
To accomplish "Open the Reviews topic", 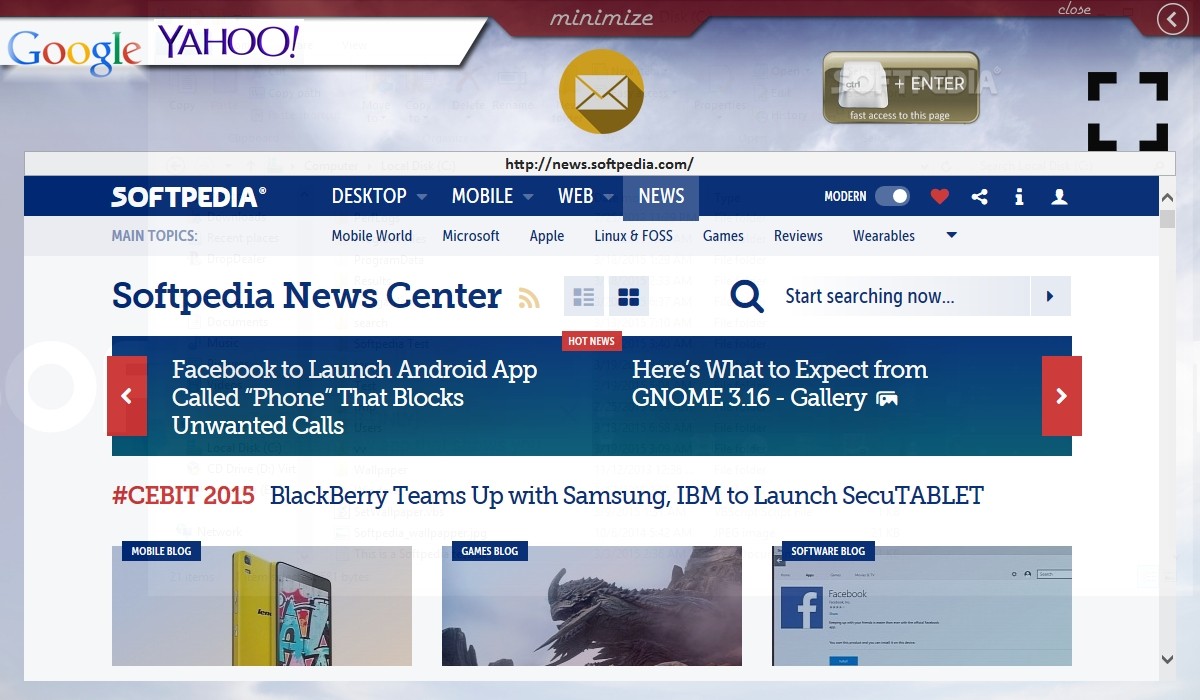I will [x=798, y=236].
